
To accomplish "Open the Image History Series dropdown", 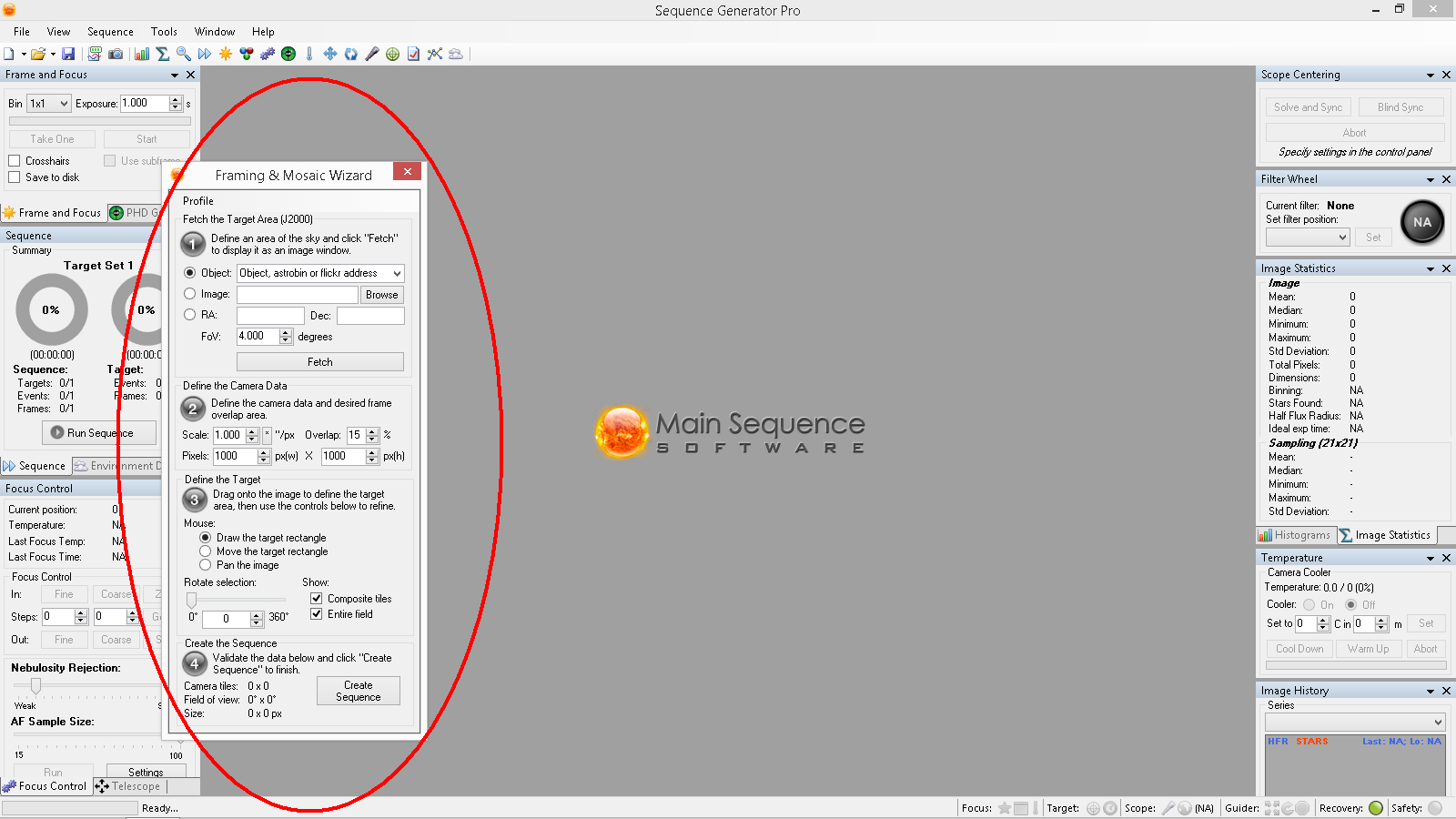I will tap(1355, 722).
